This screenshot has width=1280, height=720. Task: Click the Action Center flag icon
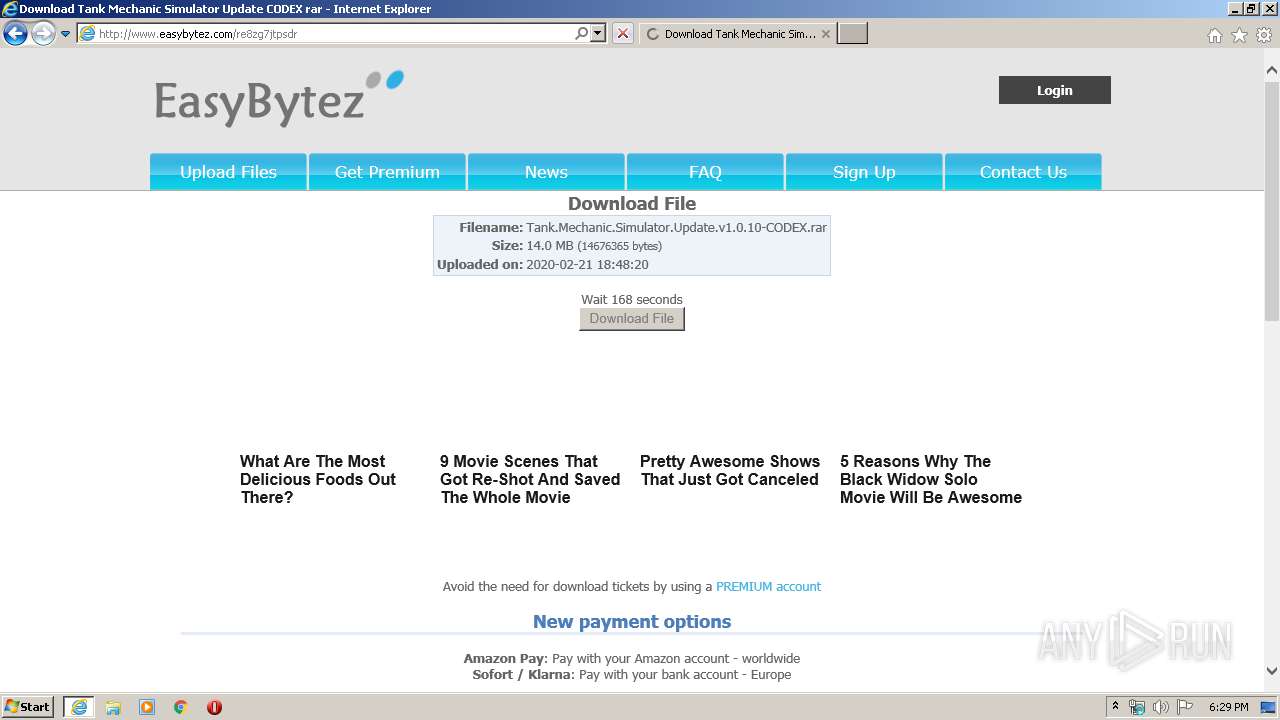click(x=1185, y=707)
